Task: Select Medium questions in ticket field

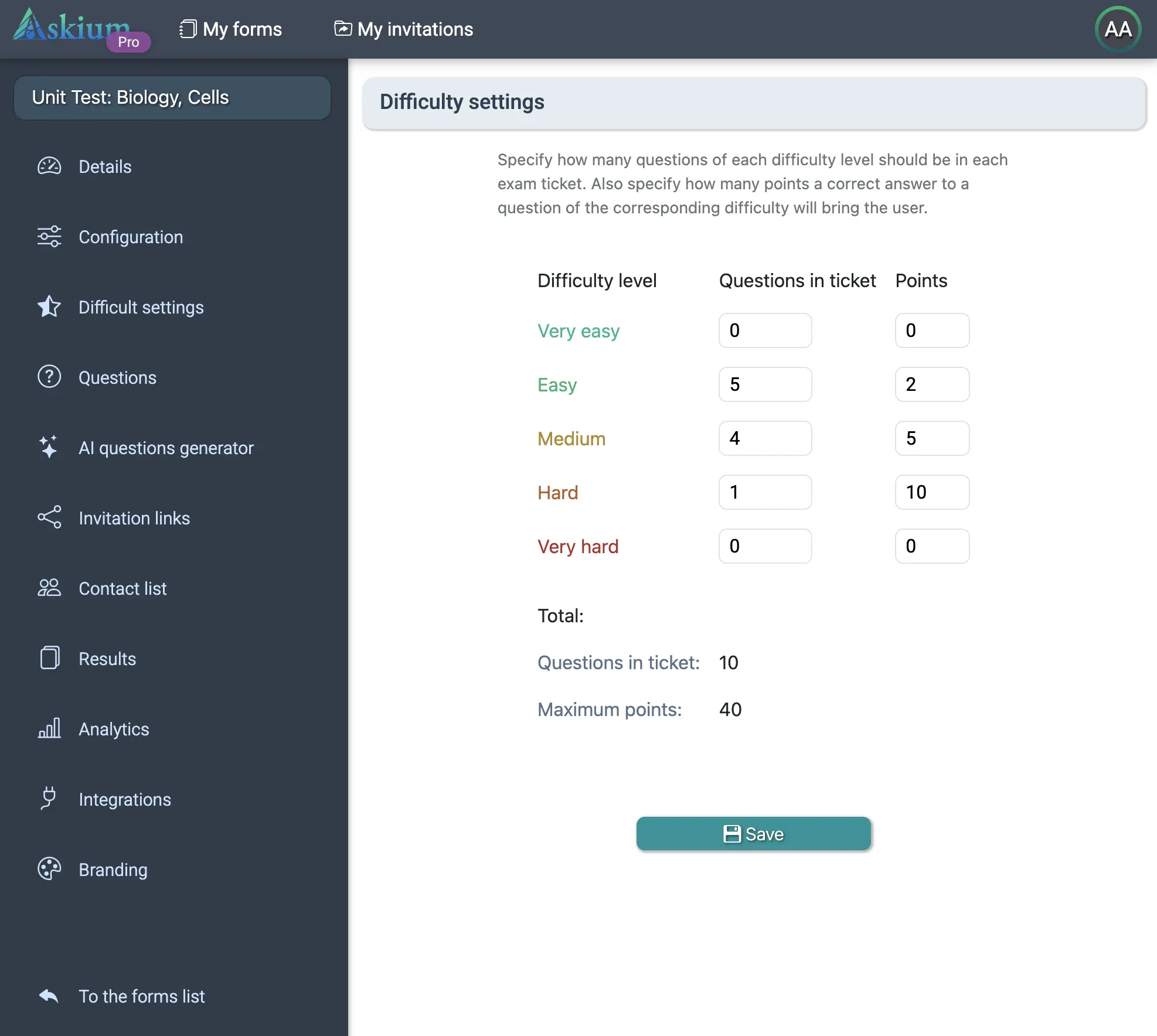Action: point(765,438)
